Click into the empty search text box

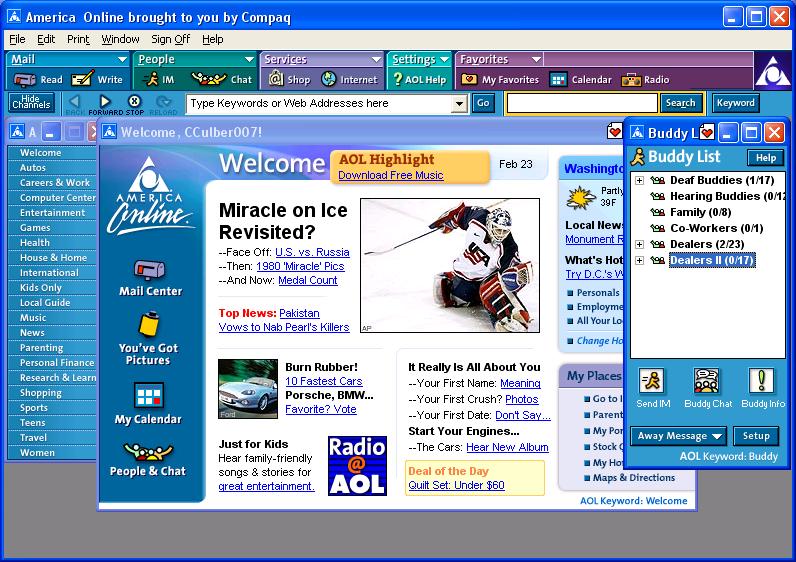coord(582,103)
